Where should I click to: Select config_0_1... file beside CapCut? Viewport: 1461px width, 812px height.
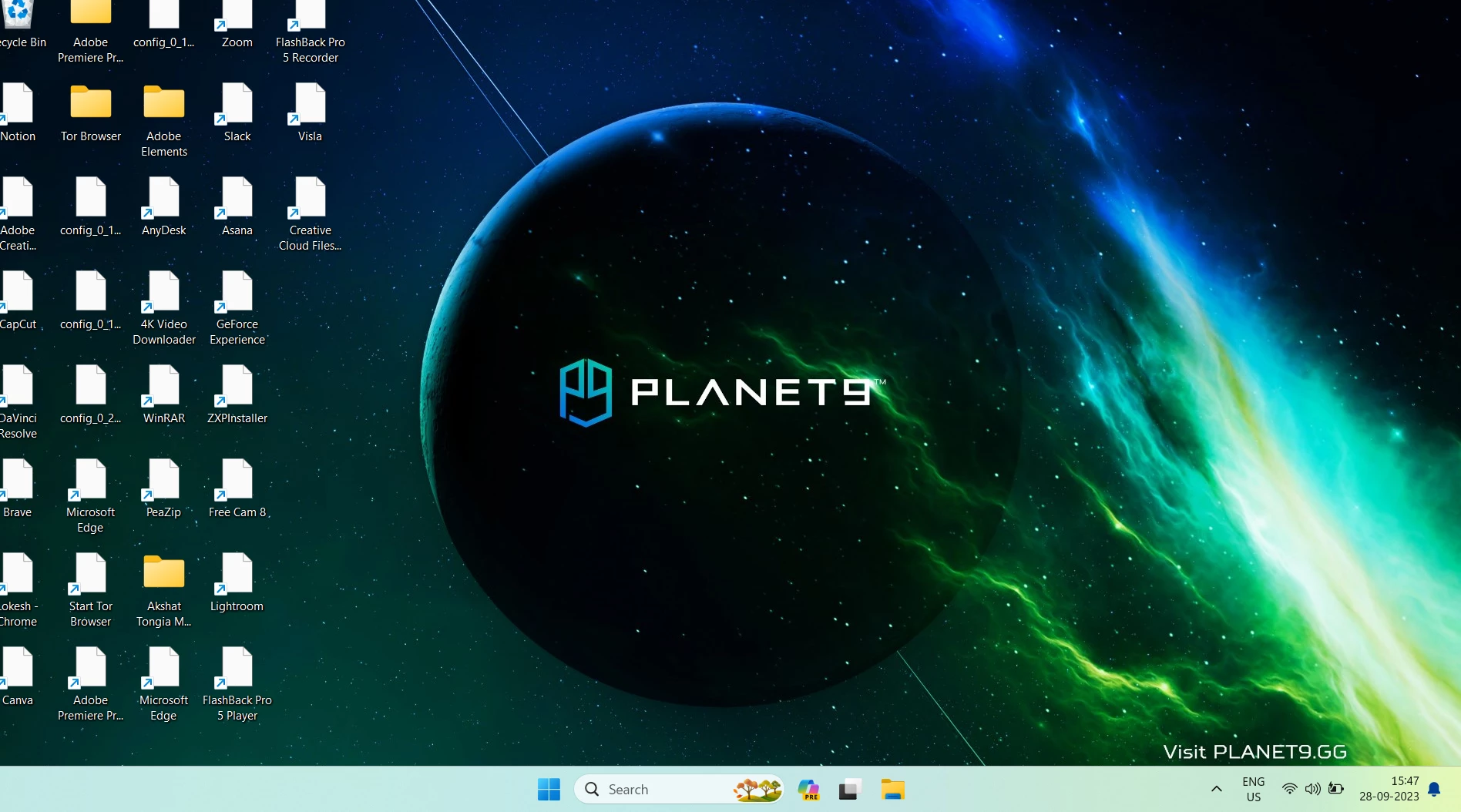[x=91, y=301]
